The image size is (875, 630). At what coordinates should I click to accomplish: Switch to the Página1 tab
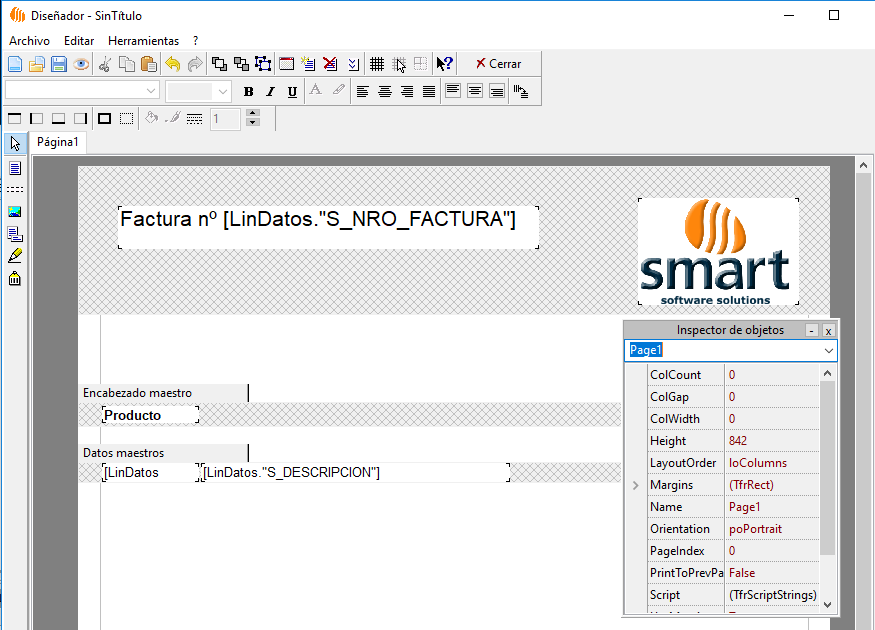pyautogui.click(x=57, y=142)
